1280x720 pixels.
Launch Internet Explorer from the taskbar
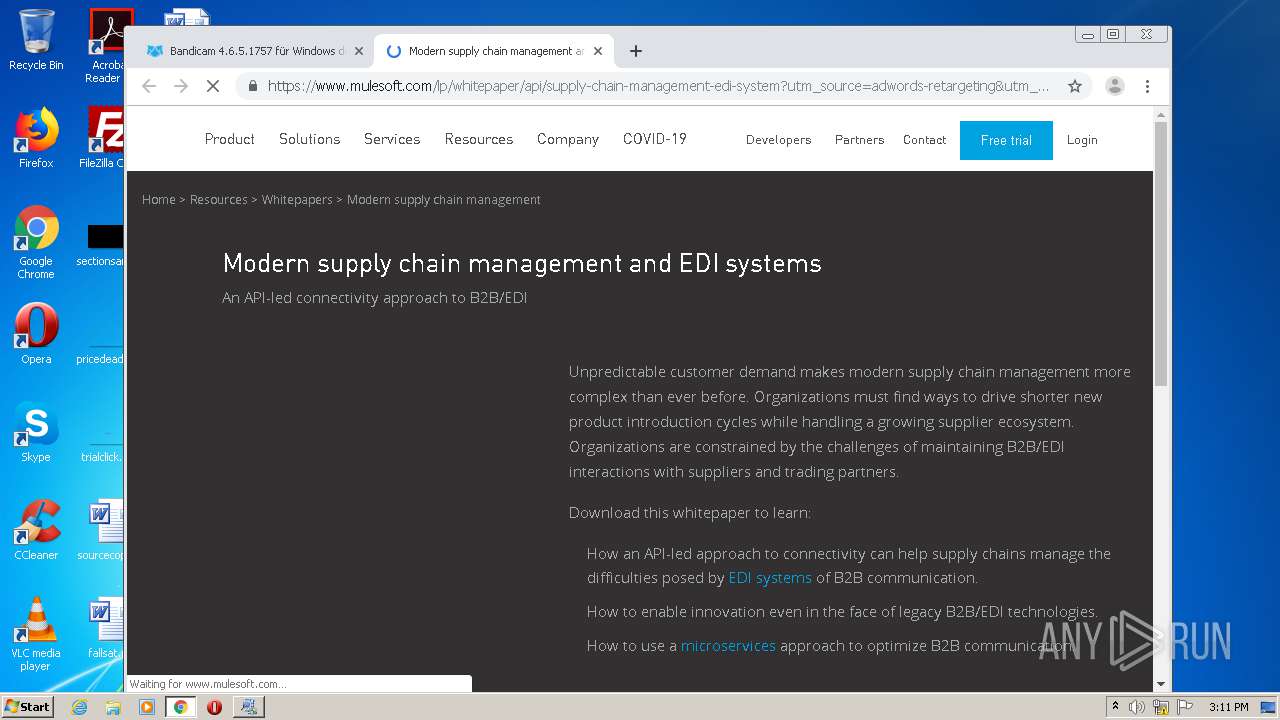(x=79, y=707)
